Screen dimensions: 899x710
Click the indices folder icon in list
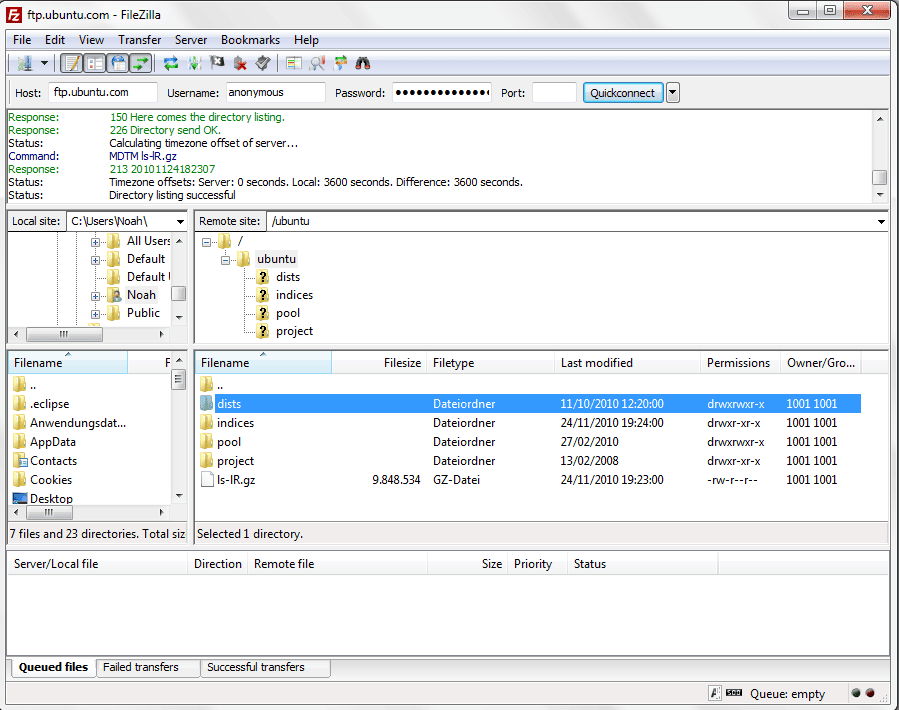[206, 423]
